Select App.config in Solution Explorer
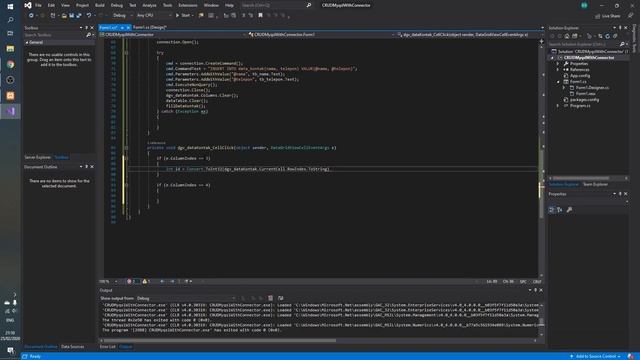The height and width of the screenshot is (360, 640). pos(580,76)
